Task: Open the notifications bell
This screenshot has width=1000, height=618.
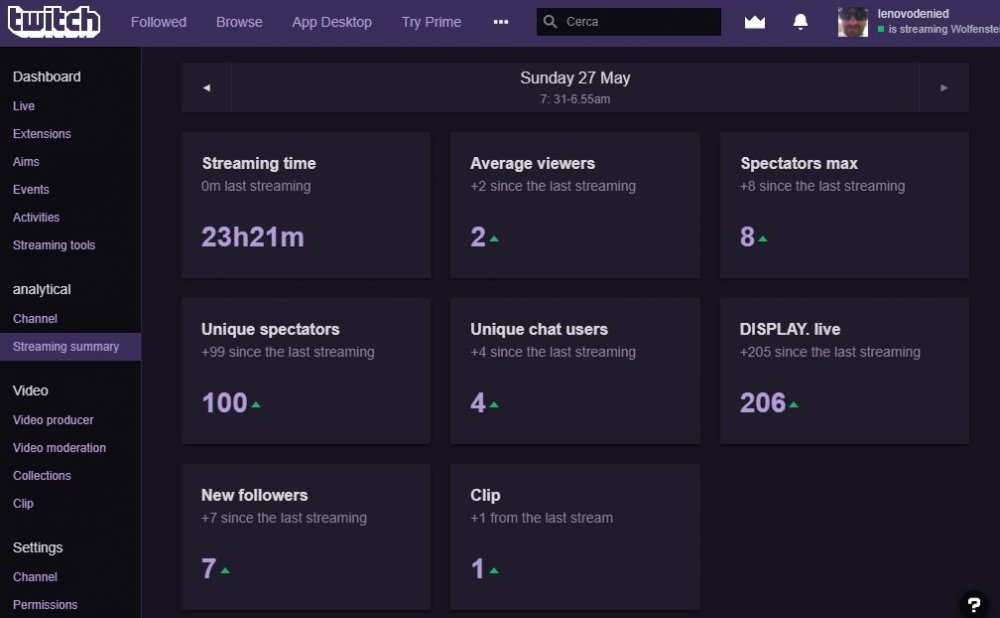Action: click(800, 22)
